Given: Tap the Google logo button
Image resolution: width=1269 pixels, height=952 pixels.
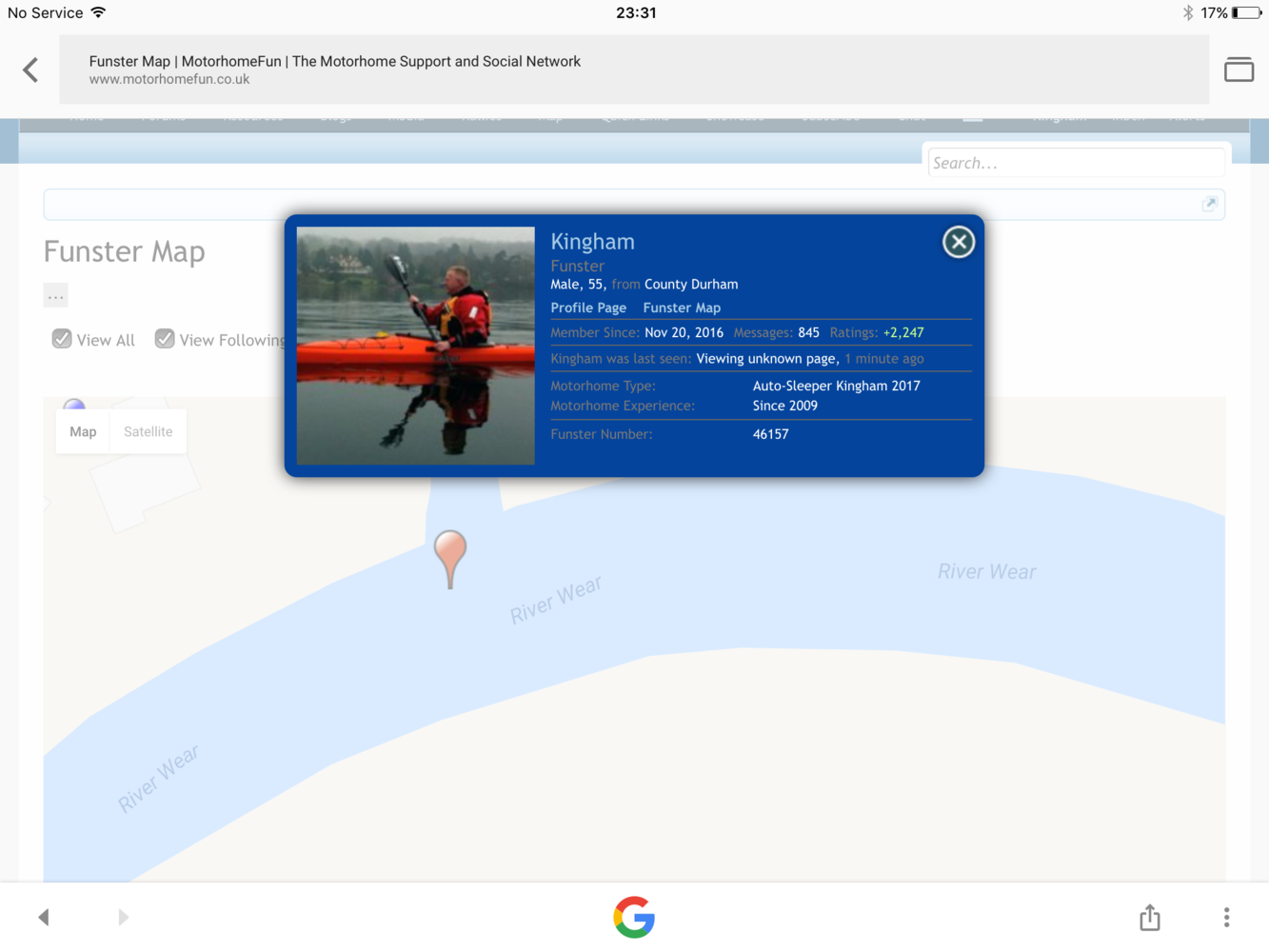Looking at the screenshot, I should tap(634, 917).
